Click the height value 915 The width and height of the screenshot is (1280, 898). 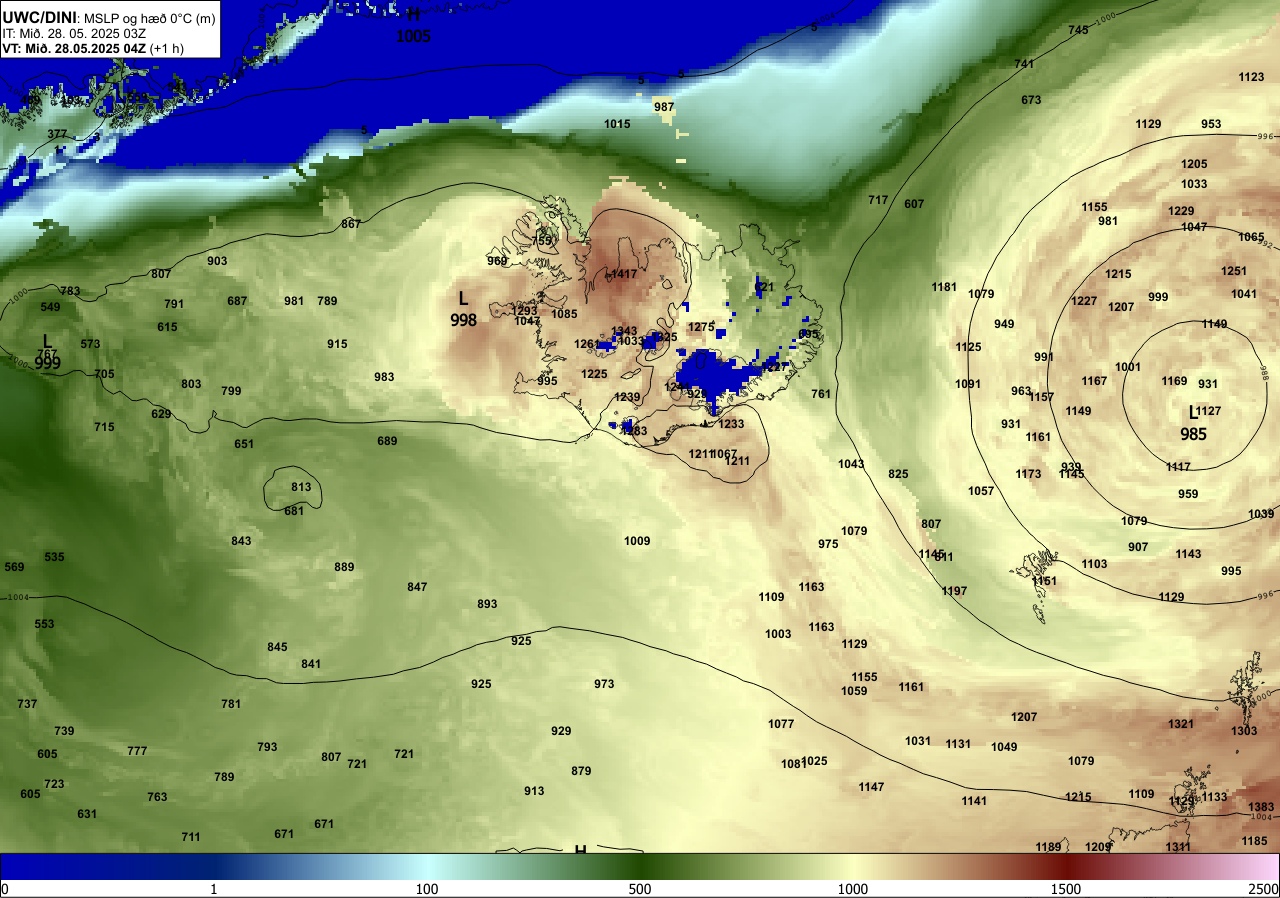(337, 344)
